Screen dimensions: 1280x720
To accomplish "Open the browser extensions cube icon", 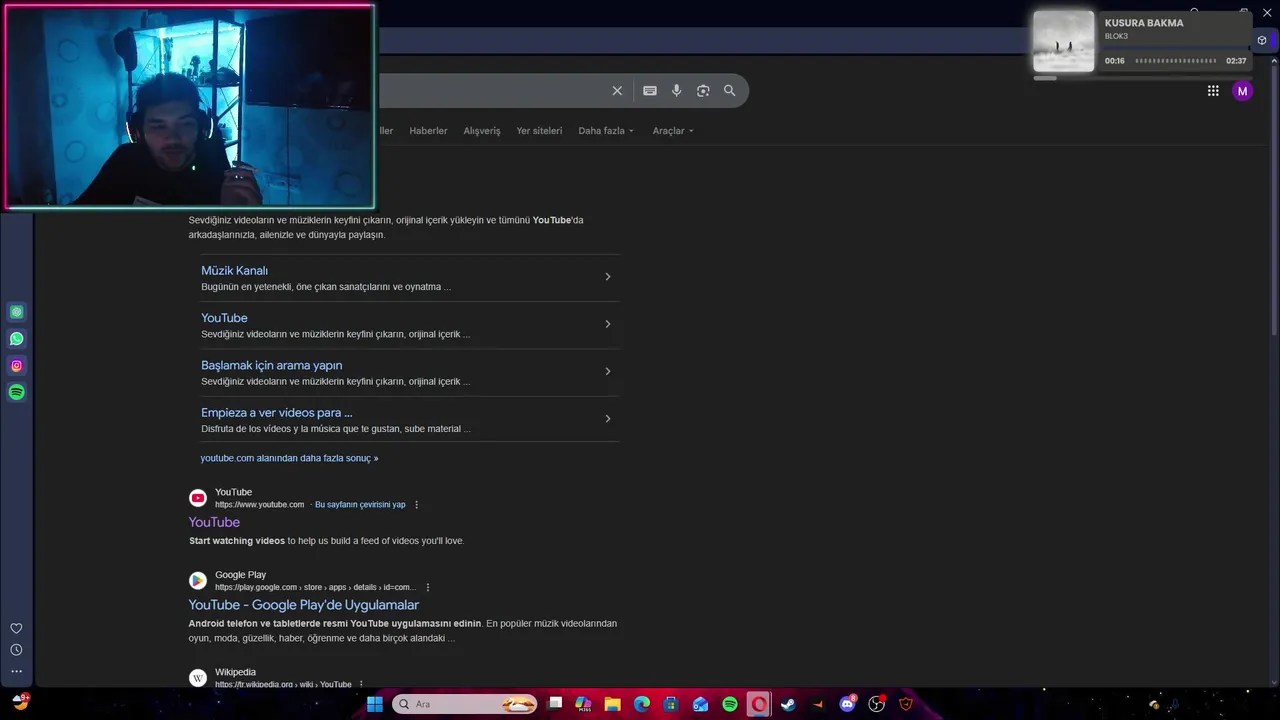I will point(1262,41).
